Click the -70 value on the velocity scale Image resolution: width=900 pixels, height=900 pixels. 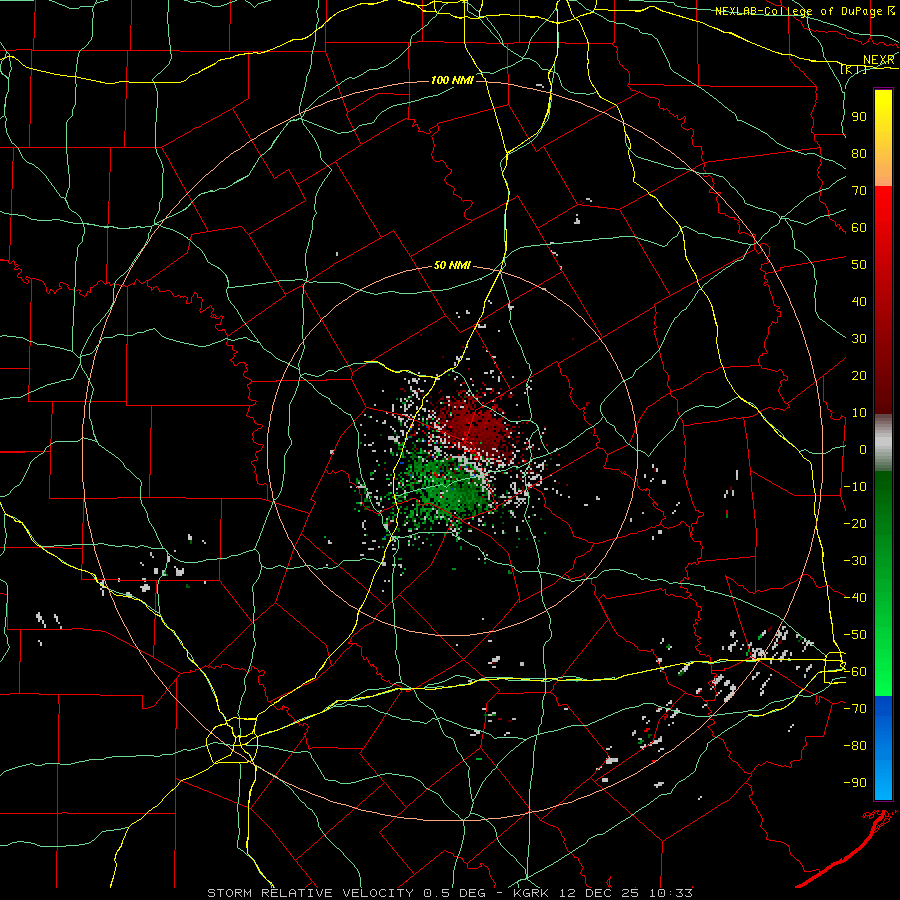(x=855, y=709)
